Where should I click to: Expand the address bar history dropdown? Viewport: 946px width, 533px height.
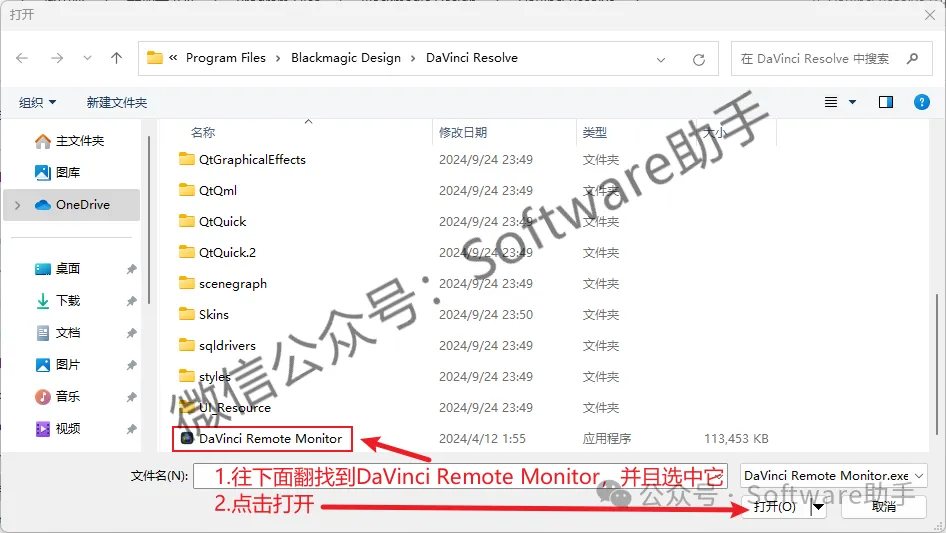pyautogui.click(x=661, y=59)
